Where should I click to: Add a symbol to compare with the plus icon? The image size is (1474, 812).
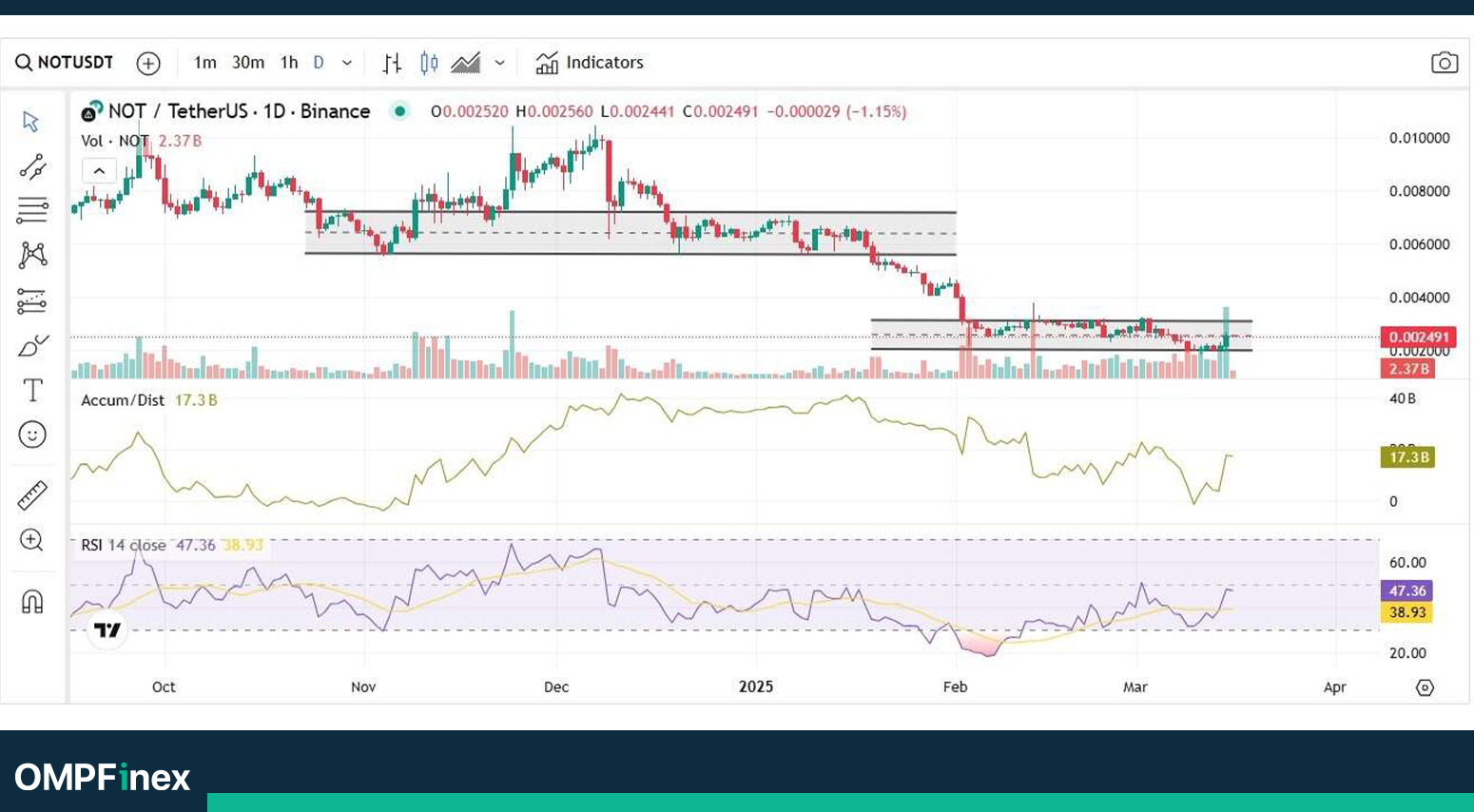148,64
